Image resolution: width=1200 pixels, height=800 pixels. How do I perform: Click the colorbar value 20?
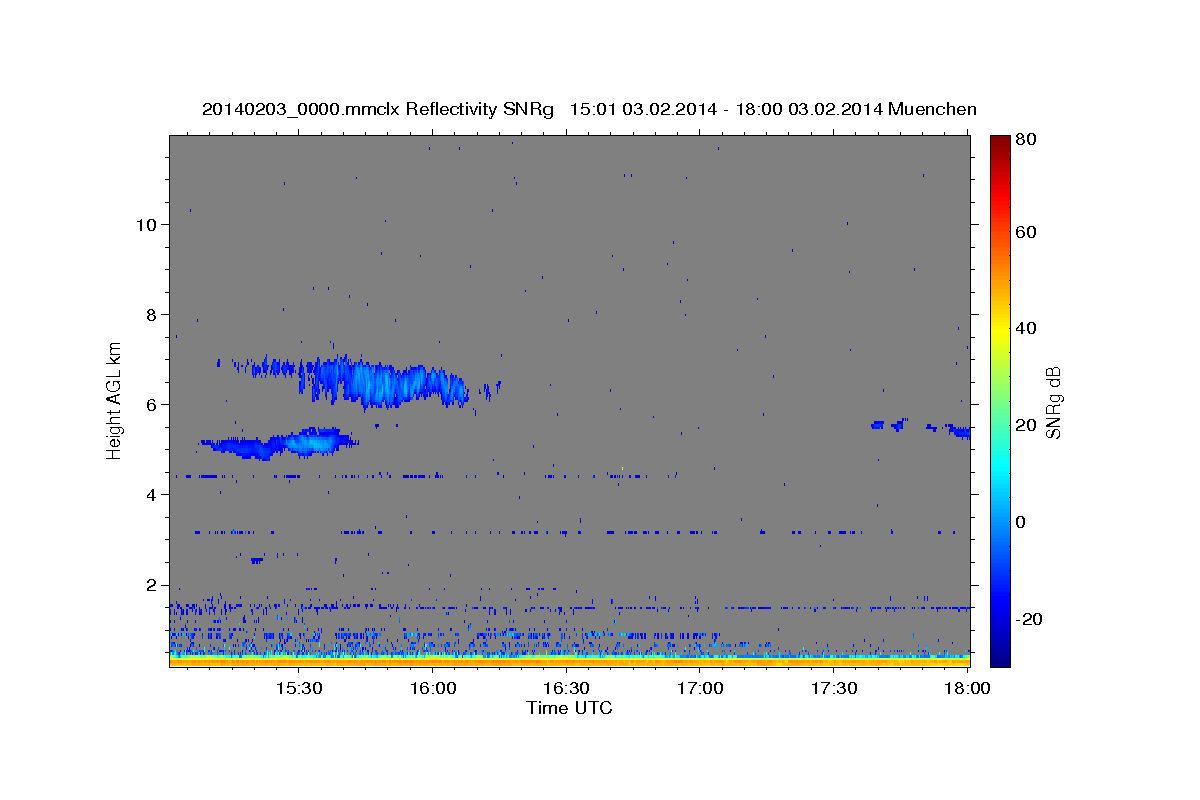[x=1026, y=425]
